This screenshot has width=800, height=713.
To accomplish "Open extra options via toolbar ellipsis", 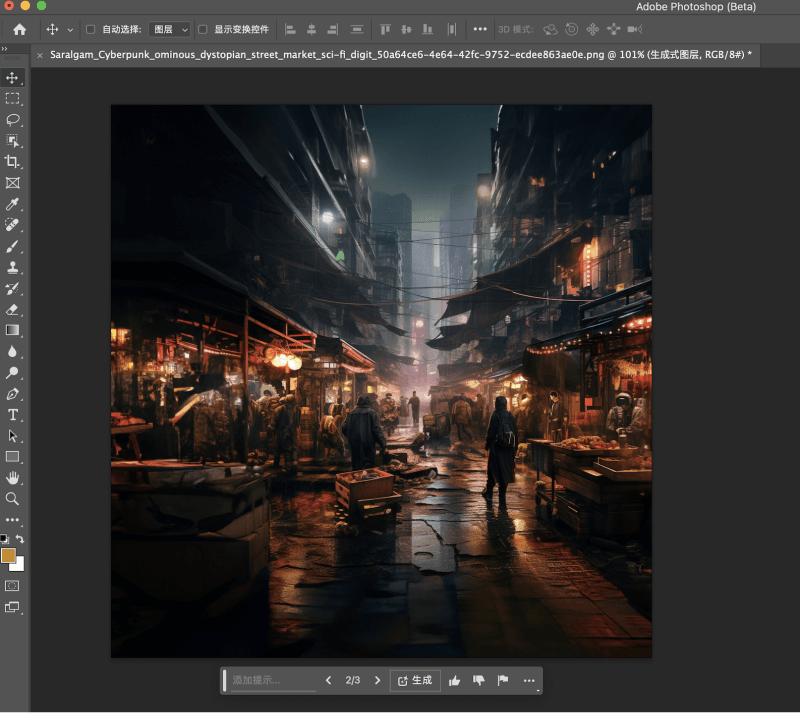I will pos(479,29).
